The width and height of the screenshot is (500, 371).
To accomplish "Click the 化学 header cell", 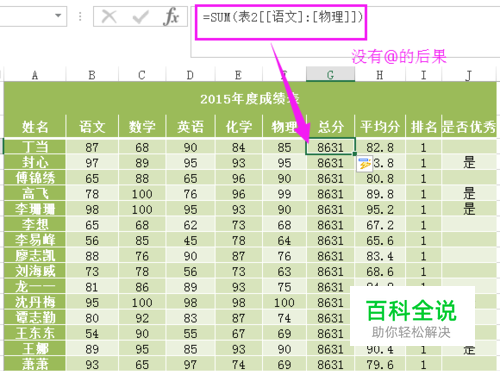I will click(239, 127).
